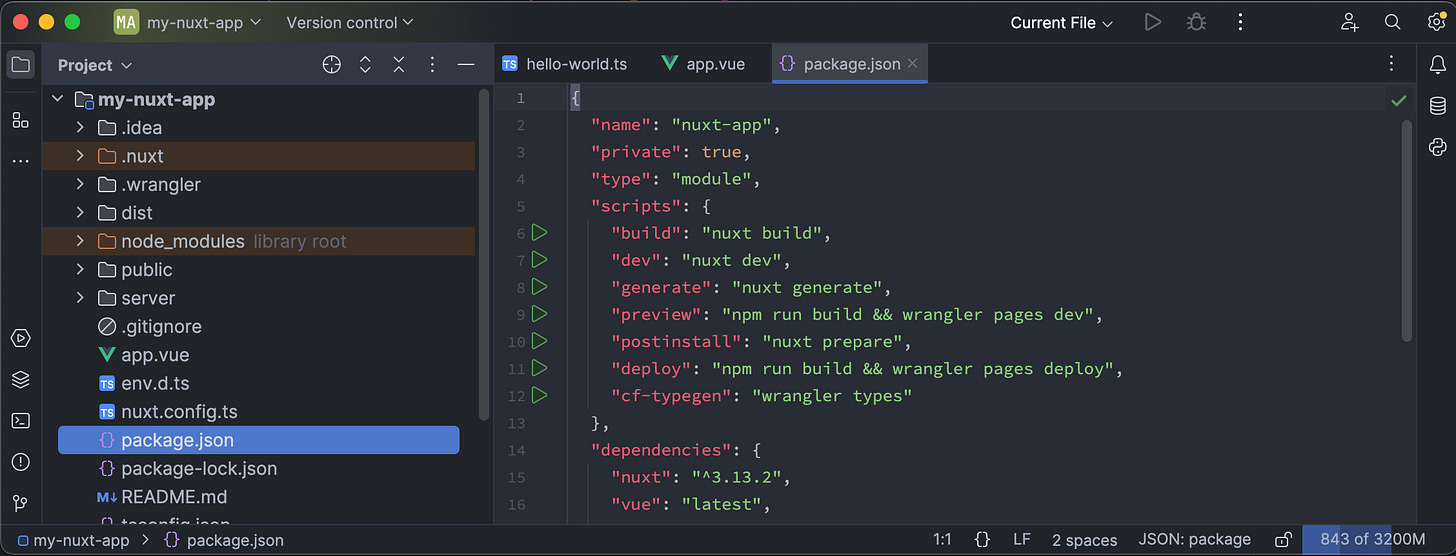Open Project view mode dropdown
This screenshot has height=556, width=1456.
(95, 65)
